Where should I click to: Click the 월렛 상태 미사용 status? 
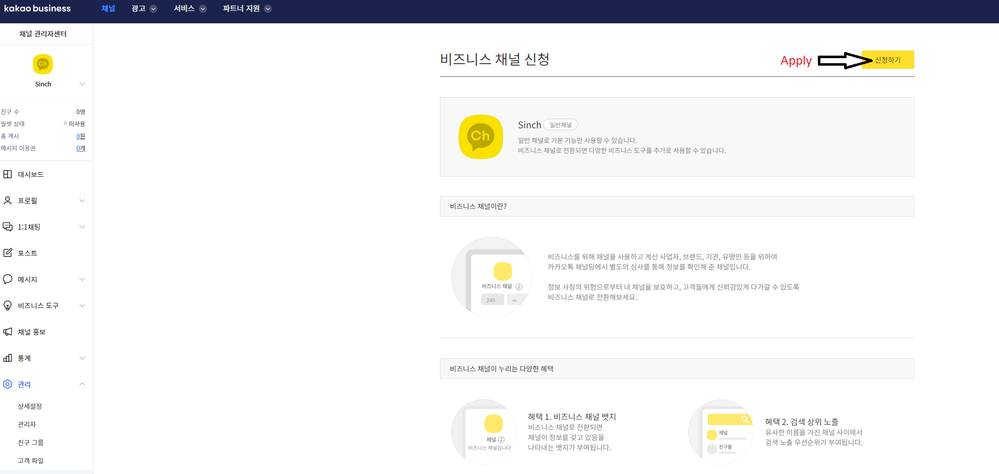click(x=75, y=124)
